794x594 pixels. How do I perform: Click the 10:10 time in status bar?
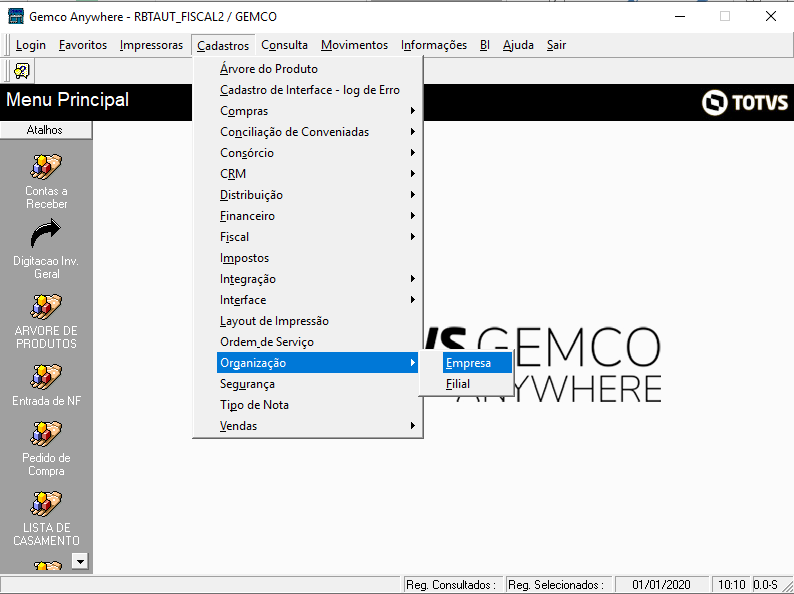731,585
